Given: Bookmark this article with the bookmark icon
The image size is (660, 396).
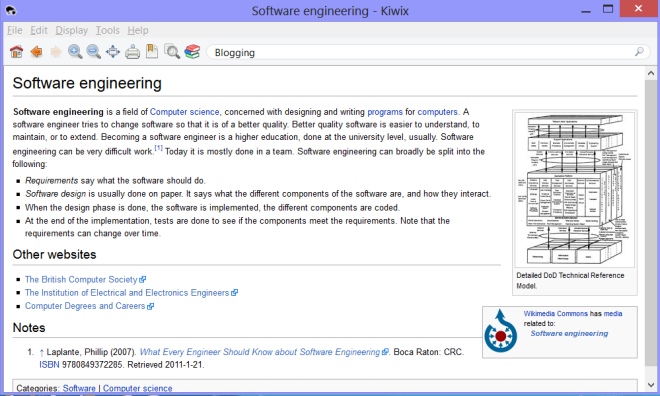Looking at the screenshot, I should 152,51.
